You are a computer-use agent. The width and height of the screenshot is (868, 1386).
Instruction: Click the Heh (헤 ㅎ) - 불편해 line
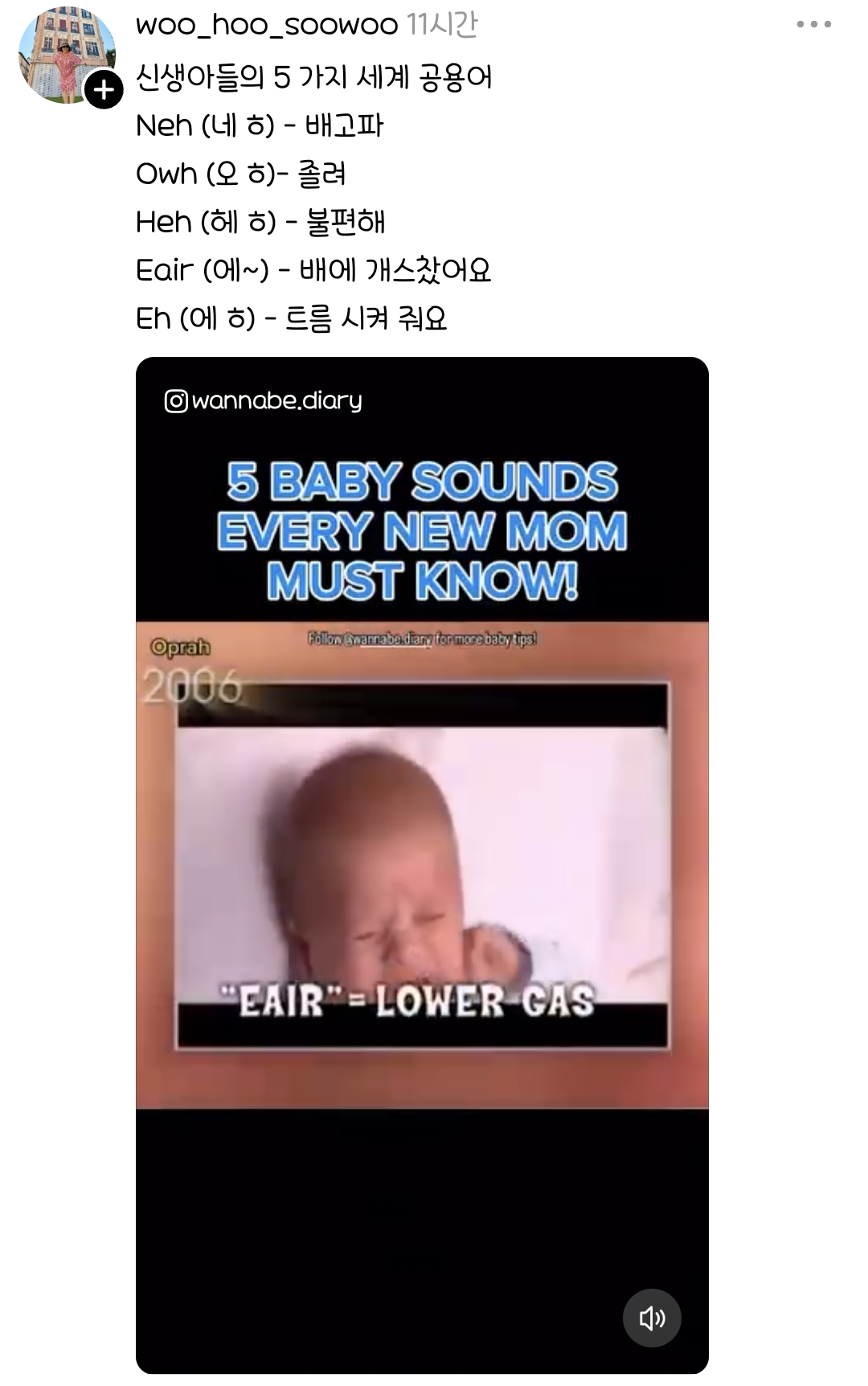pos(260,222)
